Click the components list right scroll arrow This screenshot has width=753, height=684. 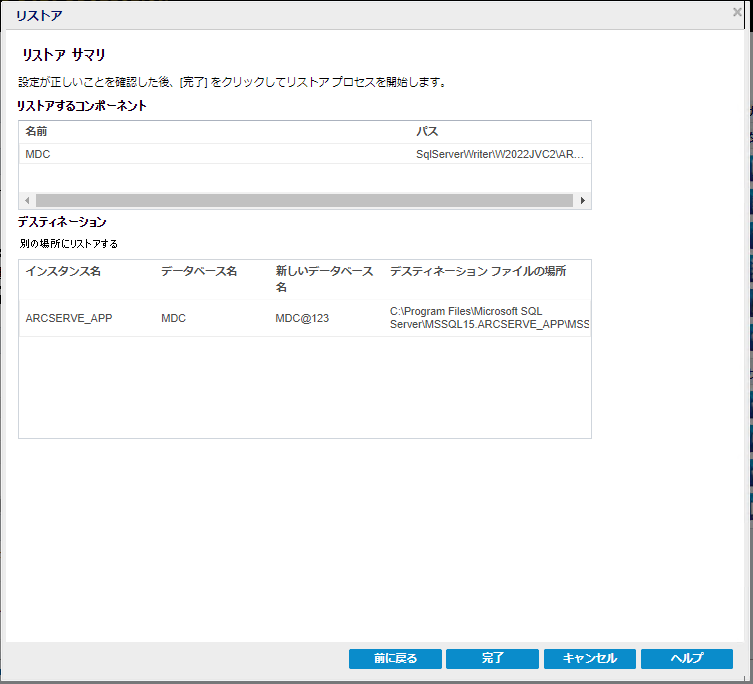pyautogui.click(x=583, y=200)
